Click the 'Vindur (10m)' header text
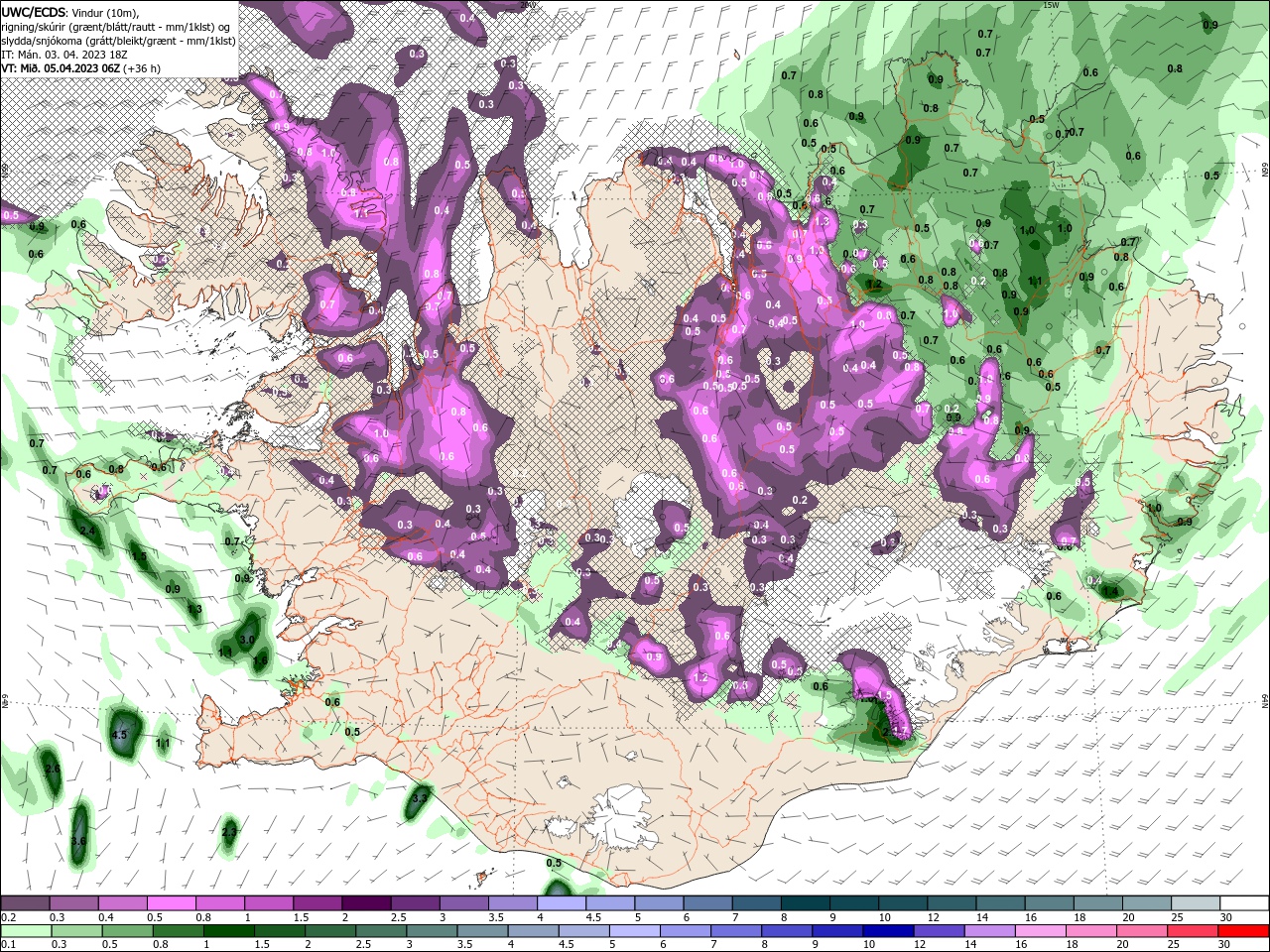This screenshot has width=1270, height=952. (x=106, y=12)
